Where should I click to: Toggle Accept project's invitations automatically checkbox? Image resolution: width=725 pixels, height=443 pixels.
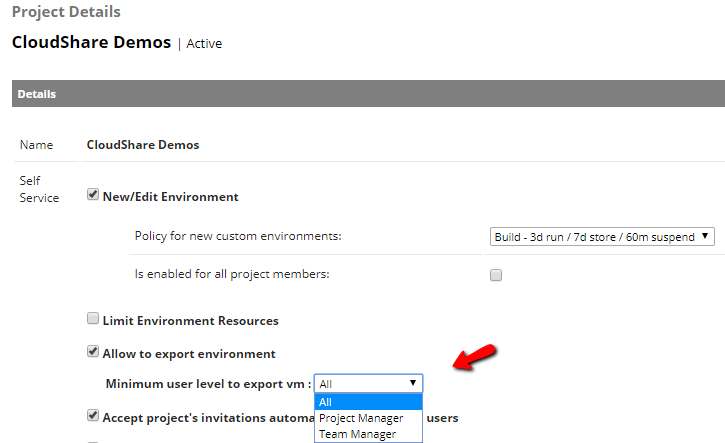(93, 415)
